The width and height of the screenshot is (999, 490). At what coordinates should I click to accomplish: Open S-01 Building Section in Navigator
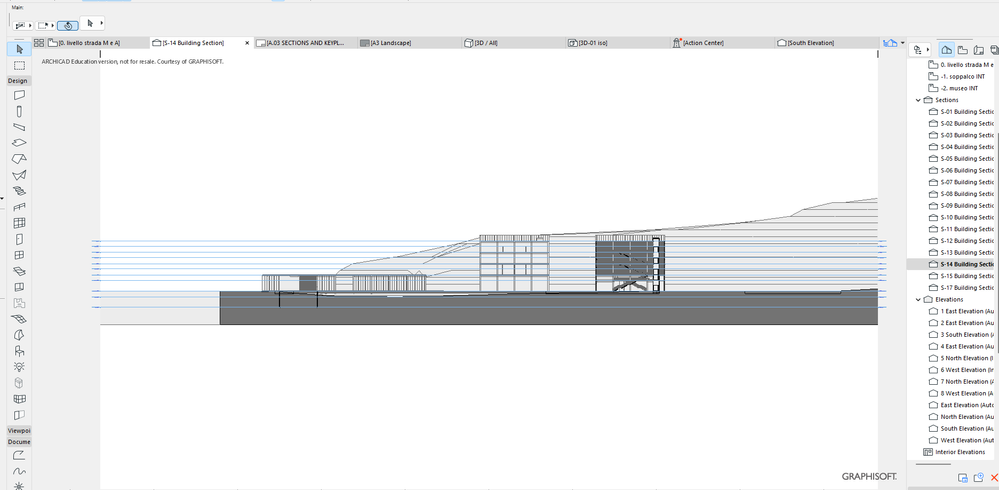[961, 112]
